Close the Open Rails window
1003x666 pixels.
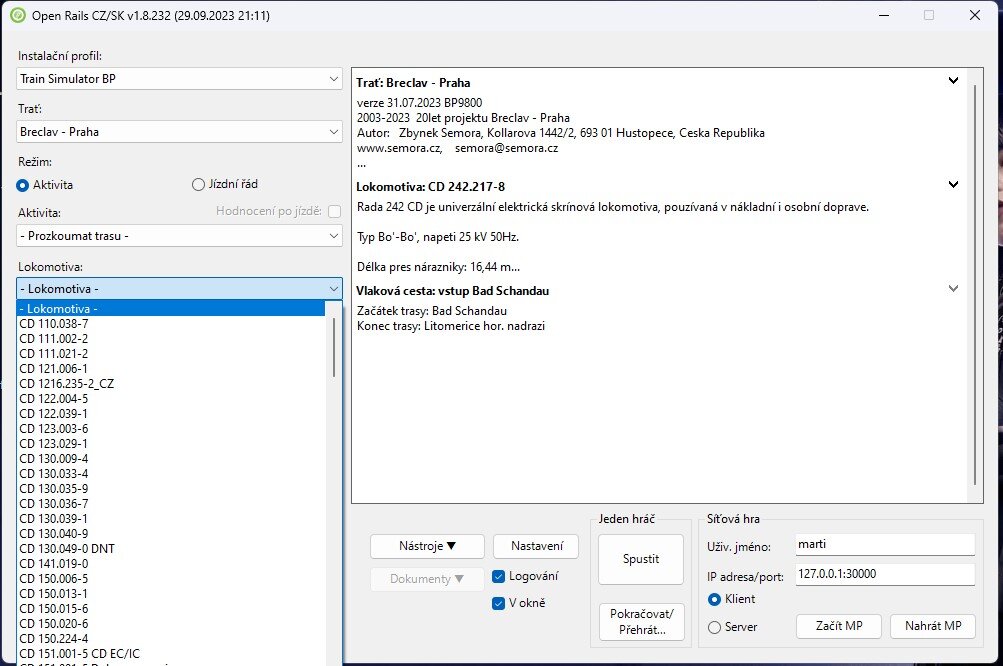point(975,15)
